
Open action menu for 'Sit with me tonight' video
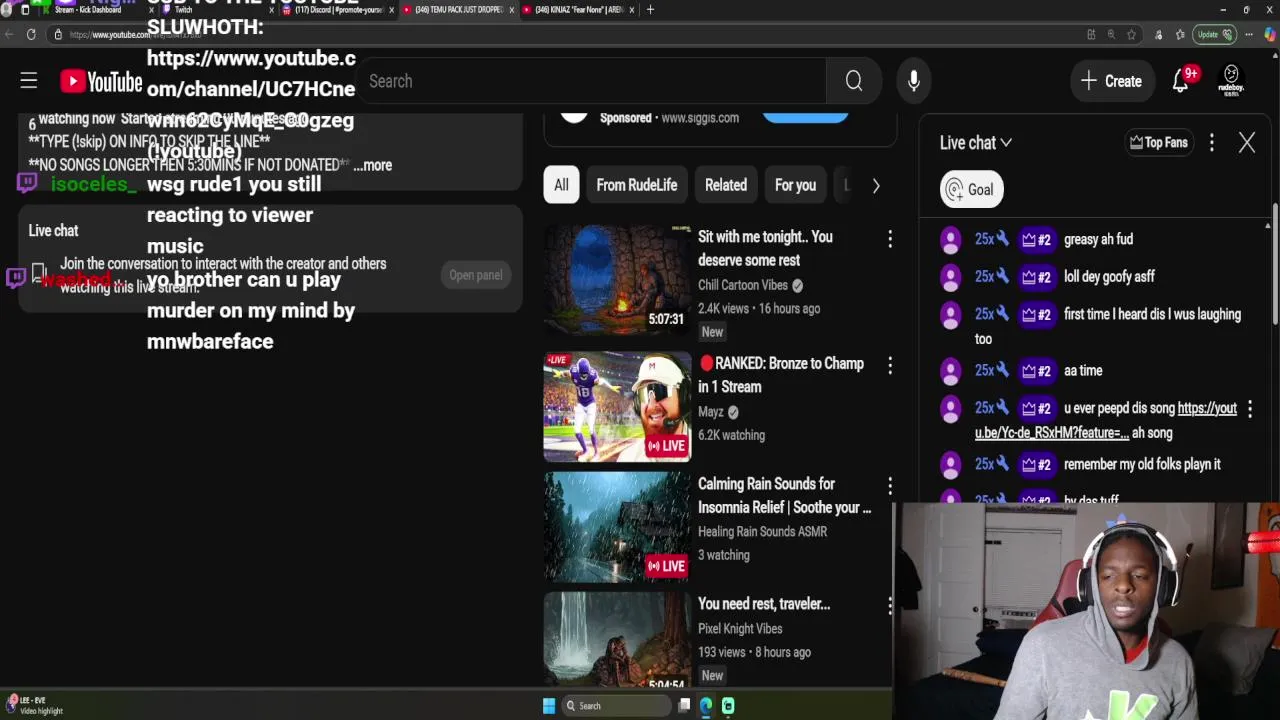890,238
